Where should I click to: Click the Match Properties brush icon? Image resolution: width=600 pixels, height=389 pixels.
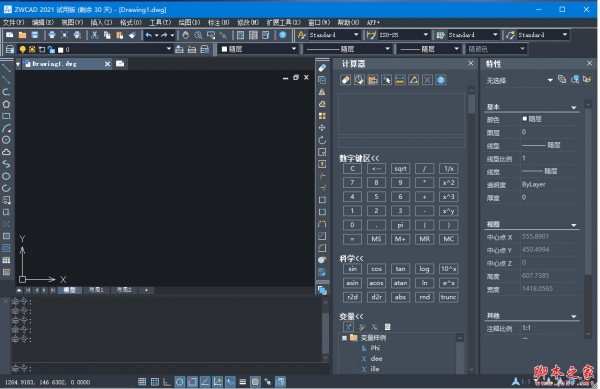point(132,35)
